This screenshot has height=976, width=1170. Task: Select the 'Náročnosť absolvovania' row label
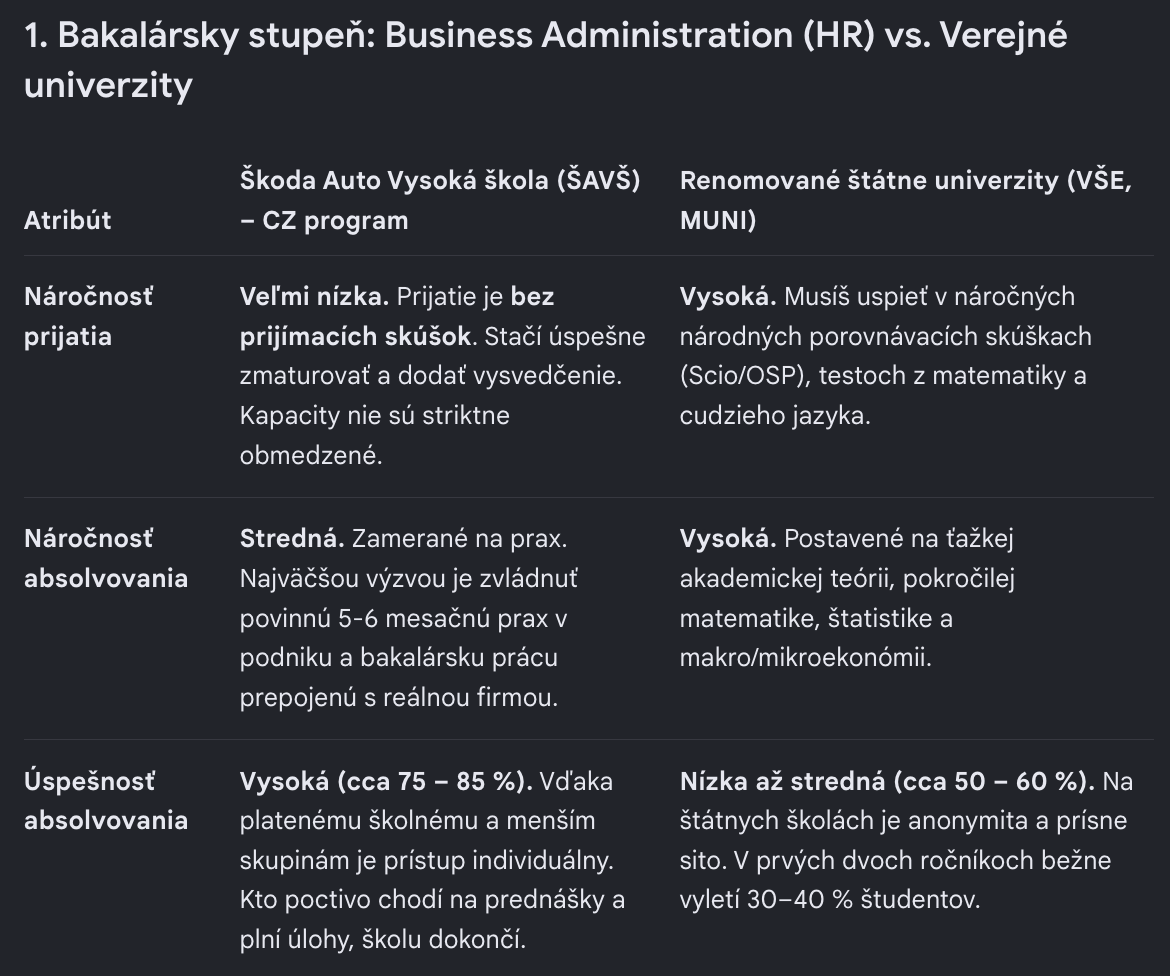pyautogui.click(x=106, y=558)
